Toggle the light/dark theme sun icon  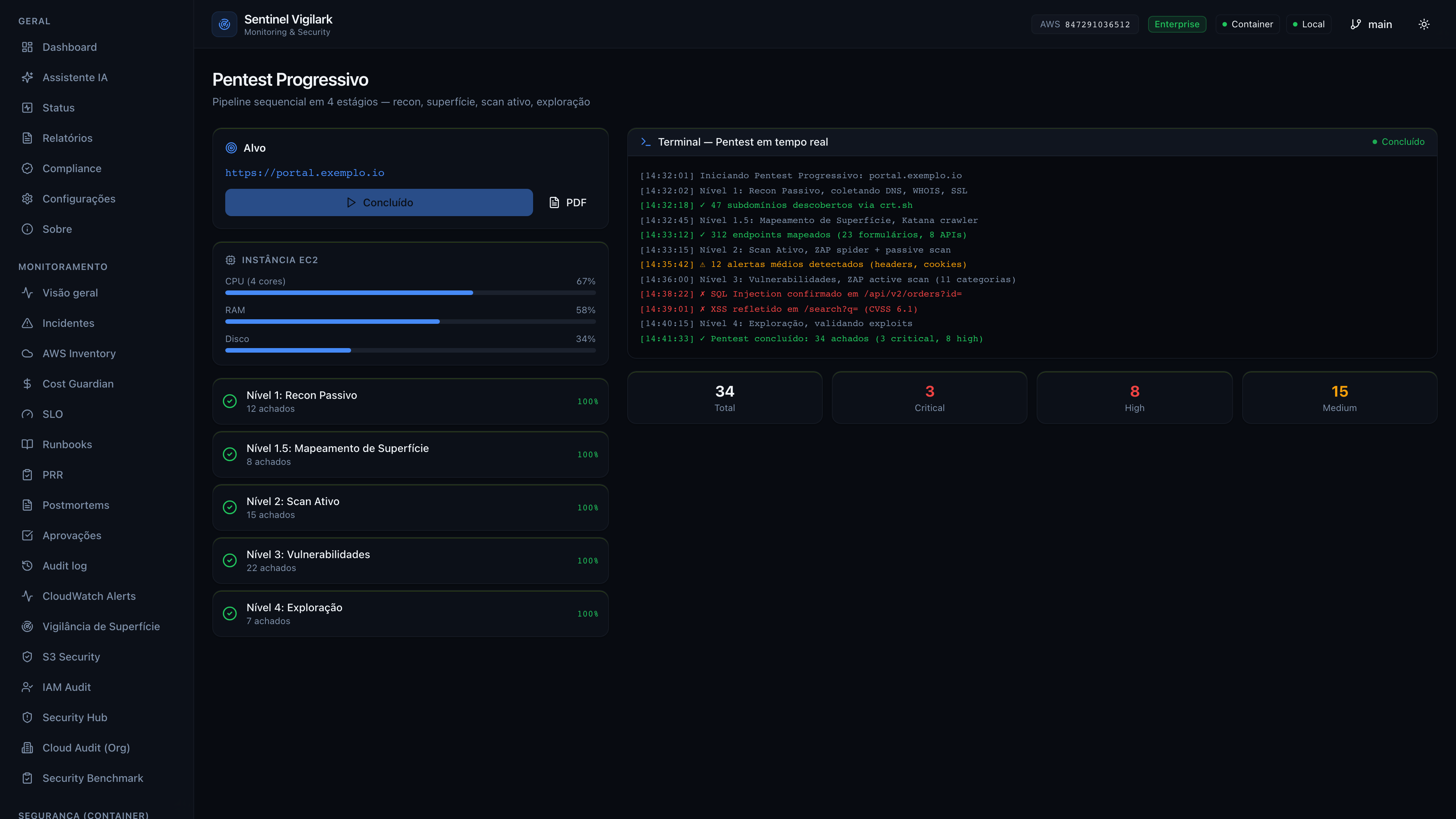(1424, 24)
